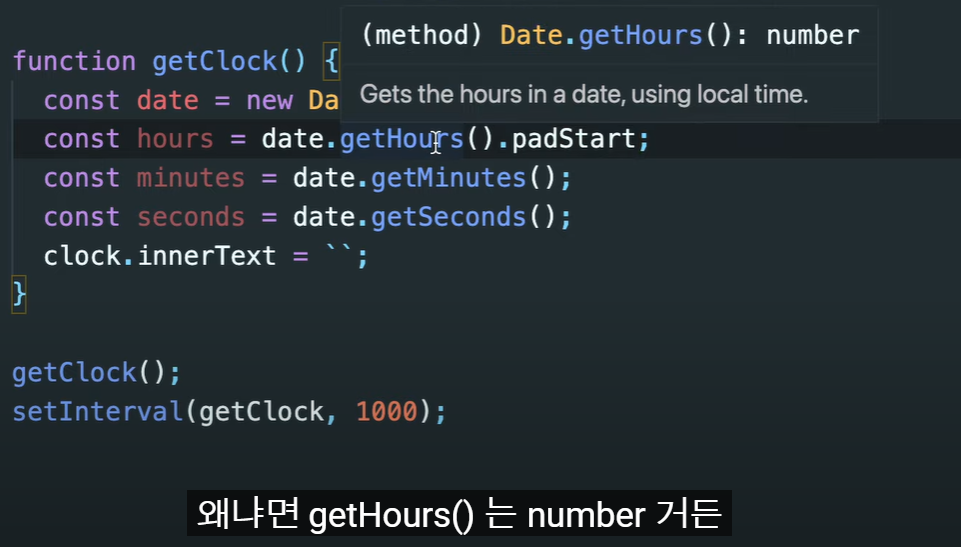
Task: Click the Korean subtitle caption at the bottom
Action: [459, 515]
